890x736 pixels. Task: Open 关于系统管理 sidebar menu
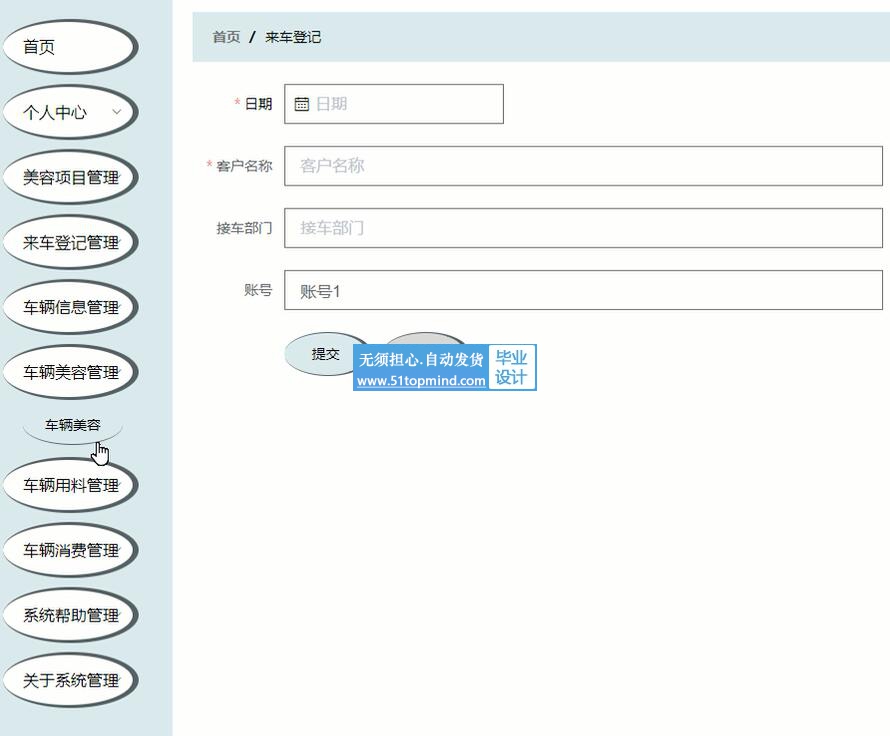pyautogui.click(x=70, y=680)
